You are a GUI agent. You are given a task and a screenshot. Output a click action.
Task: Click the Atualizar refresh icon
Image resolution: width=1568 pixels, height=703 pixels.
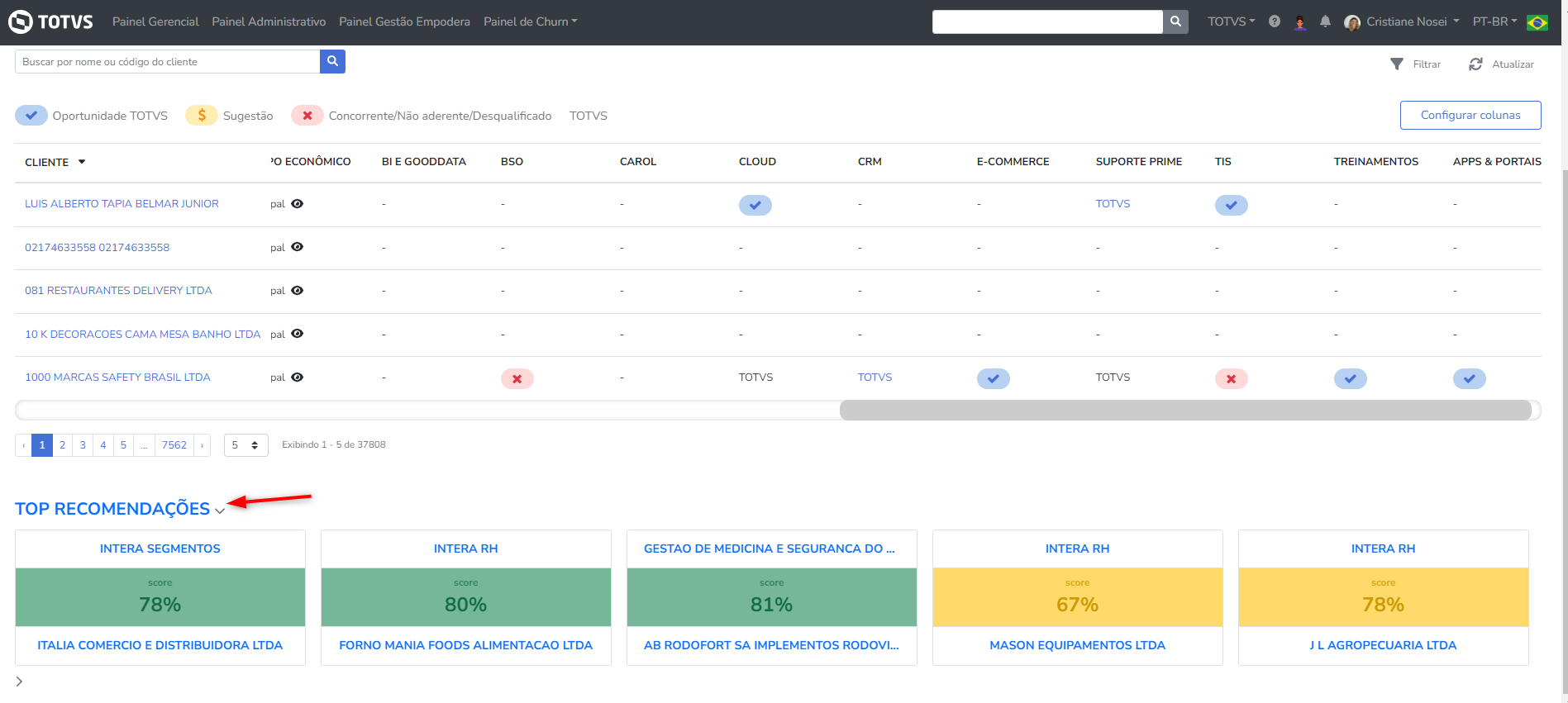(x=1475, y=64)
